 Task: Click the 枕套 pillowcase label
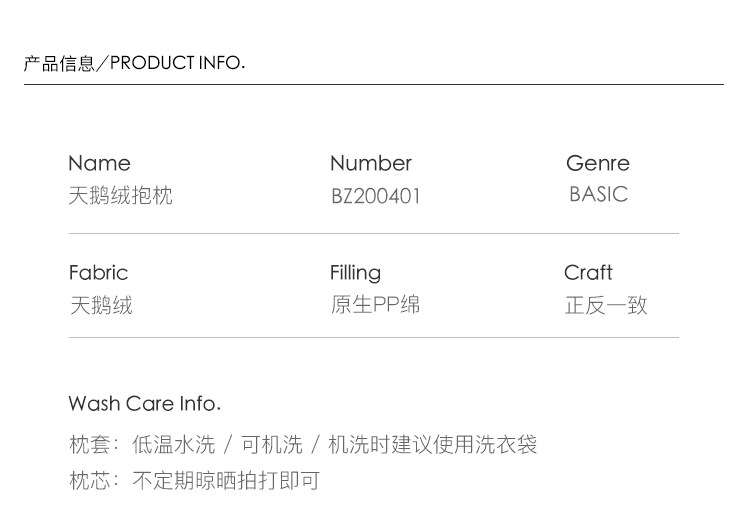89,445
